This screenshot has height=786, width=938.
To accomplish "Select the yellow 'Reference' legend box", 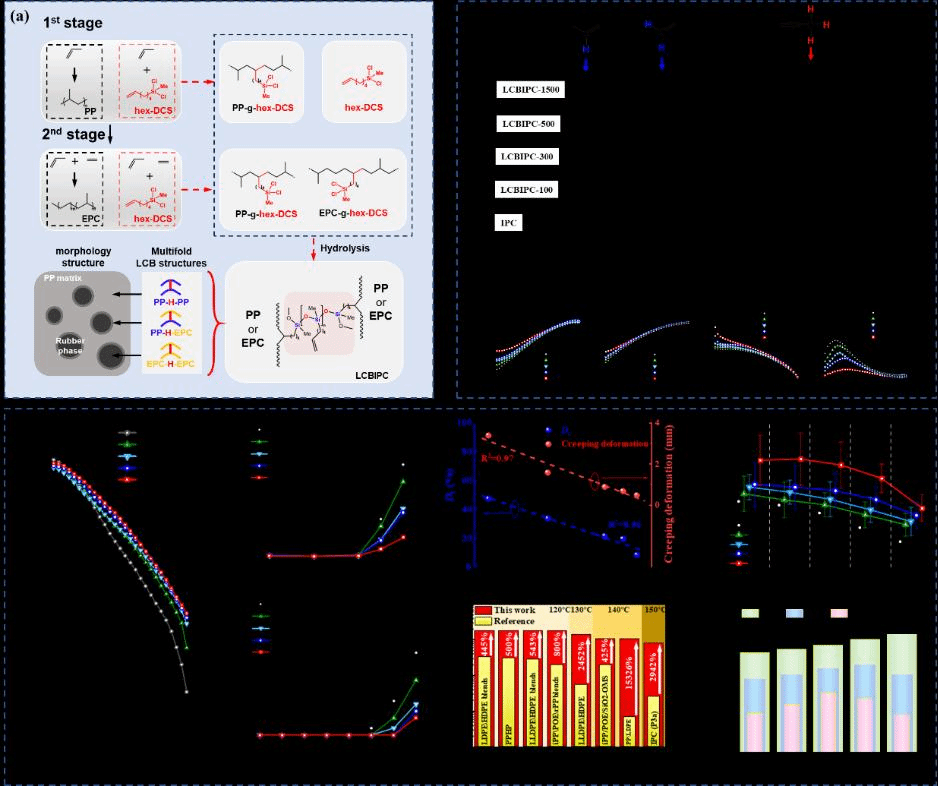I will pos(484,621).
